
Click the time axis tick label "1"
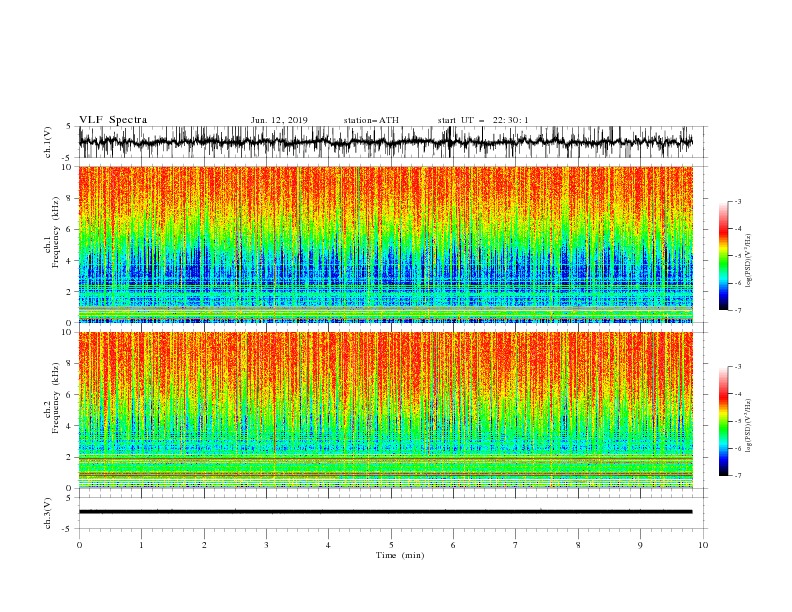(x=141, y=545)
